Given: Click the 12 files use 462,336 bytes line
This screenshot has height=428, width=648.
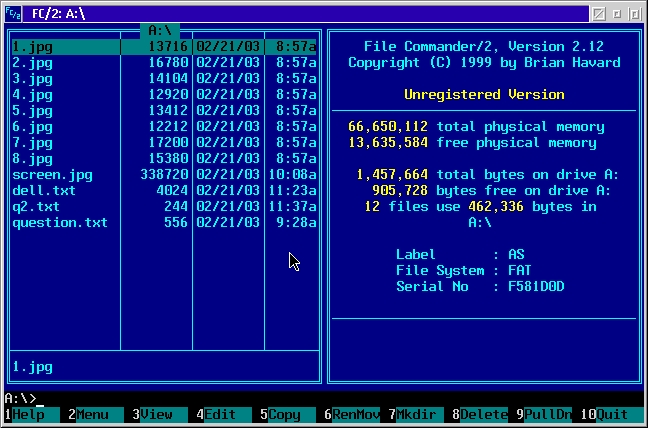Looking at the screenshot, I should point(480,207).
